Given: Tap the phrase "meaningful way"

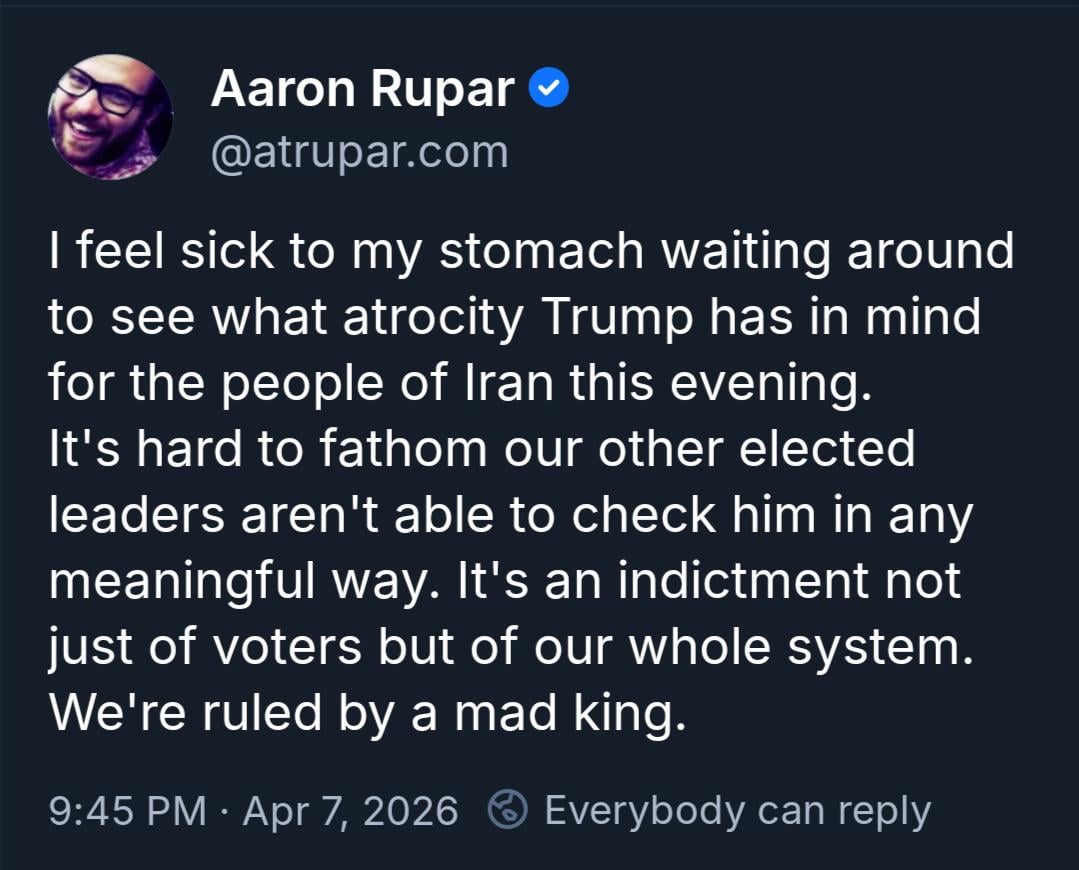Looking at the screenshot, I should tap(240, 580).
